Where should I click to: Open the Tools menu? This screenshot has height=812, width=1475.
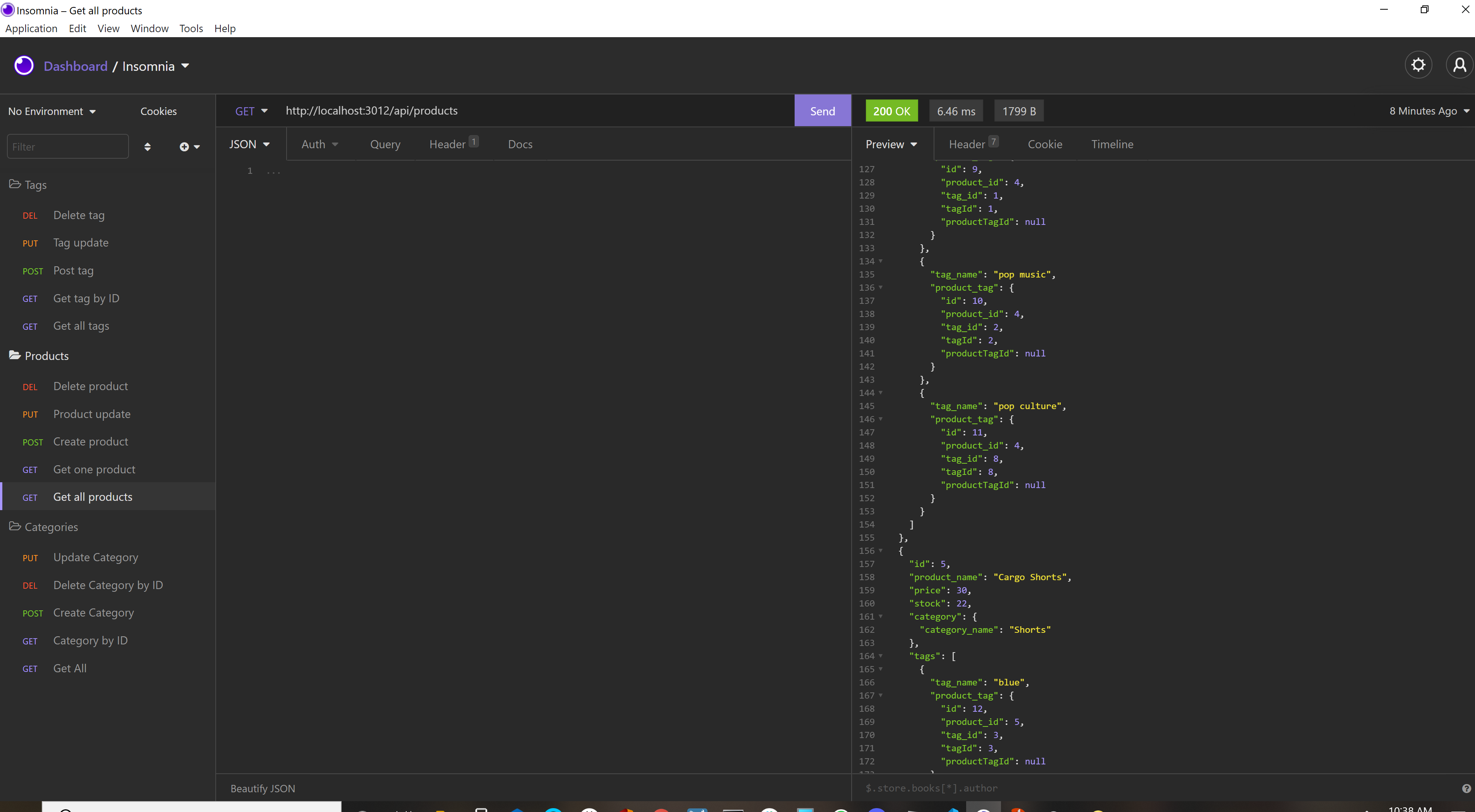pyautogui.click(x=191, y=29)
